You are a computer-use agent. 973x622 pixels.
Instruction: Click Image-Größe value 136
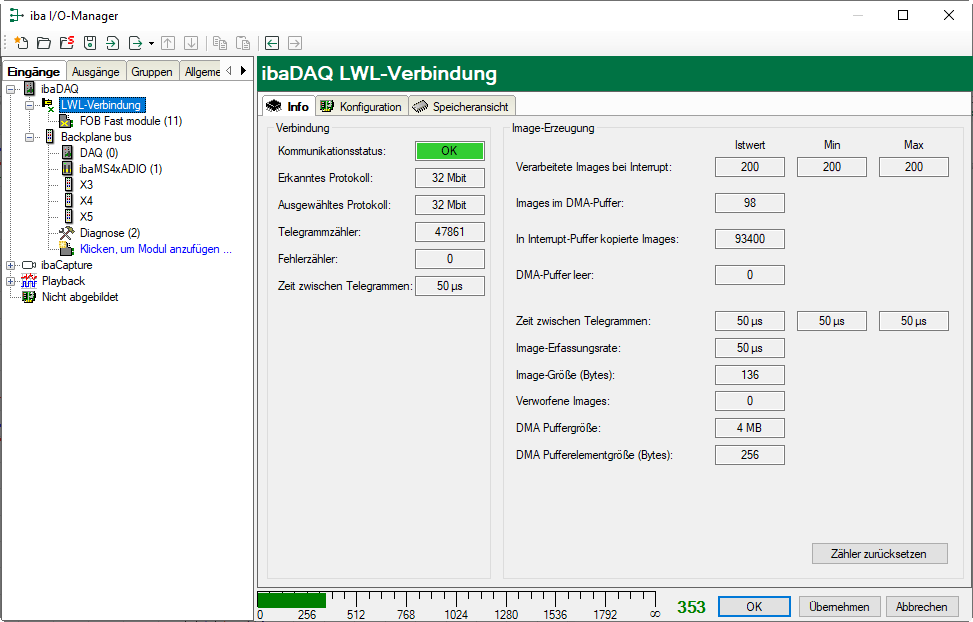tap(750, 375)
